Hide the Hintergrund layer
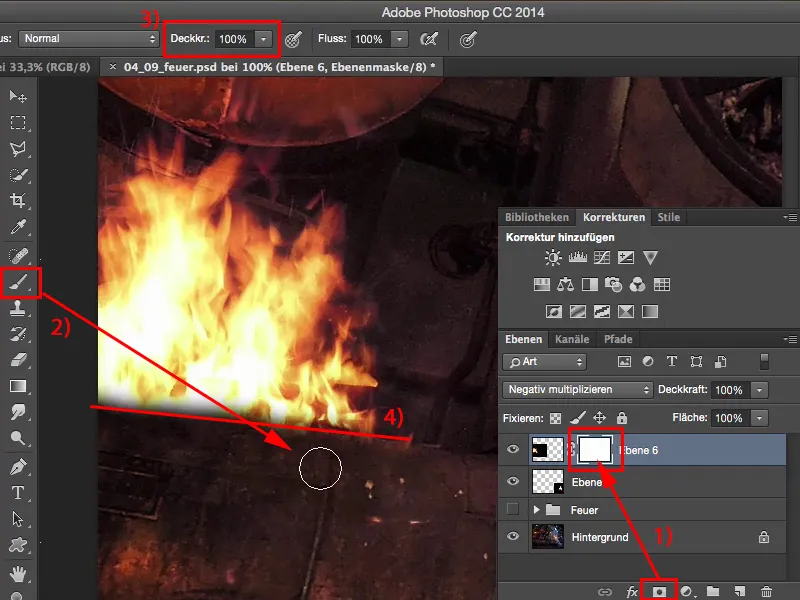The image size is (800, 600). tap(513, 536)
